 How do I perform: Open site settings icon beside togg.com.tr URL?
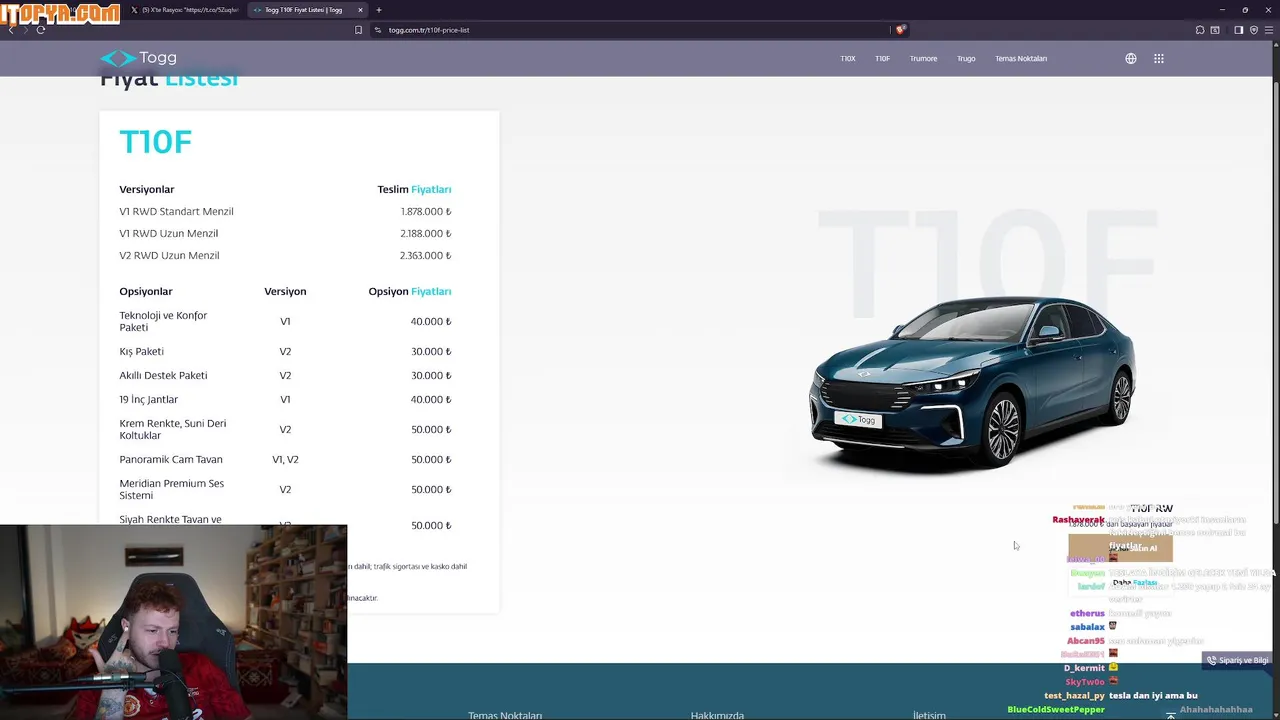click(378, 30)
